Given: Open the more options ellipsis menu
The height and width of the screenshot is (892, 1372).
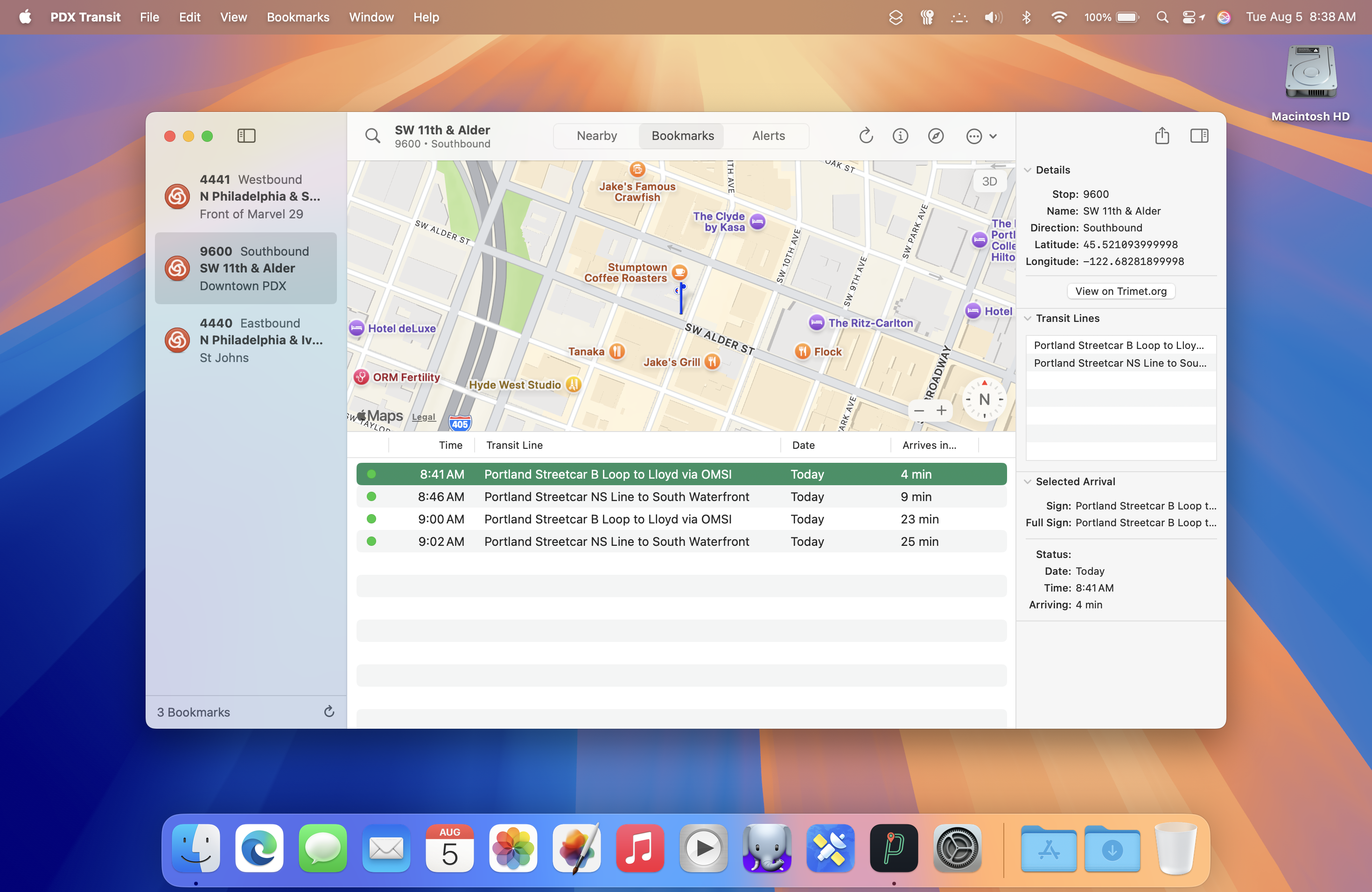Looking at the screenshot, I should point(980,137).
